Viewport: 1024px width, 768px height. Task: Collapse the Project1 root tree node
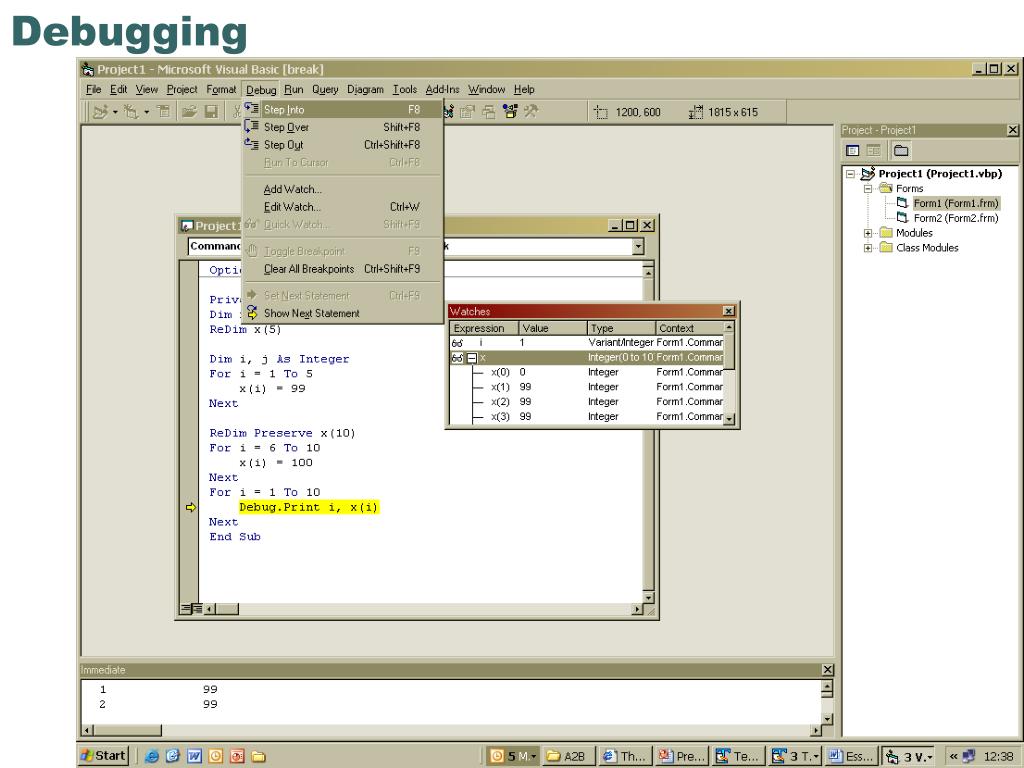(850, 174)
